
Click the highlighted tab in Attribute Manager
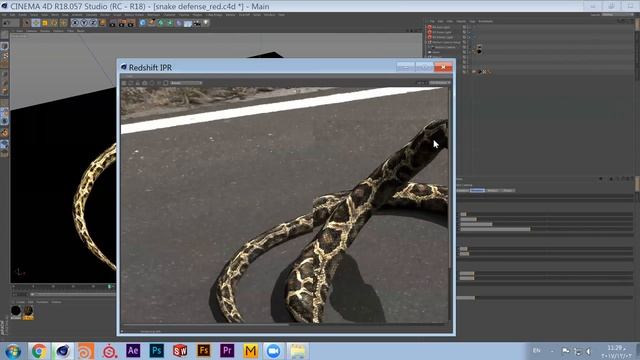[x=477, y=190]
